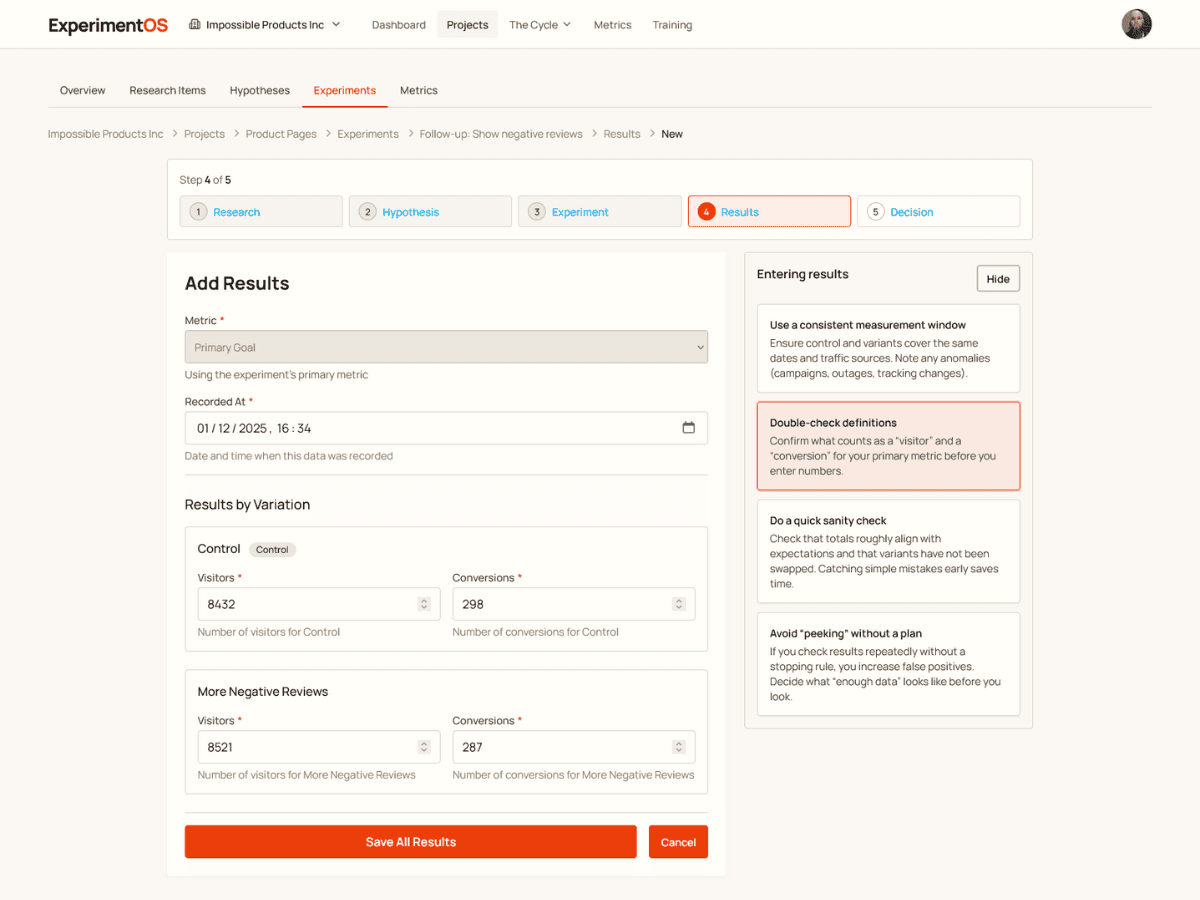
Task: Open the Training page from the top menu
Action: pos(671,24)
